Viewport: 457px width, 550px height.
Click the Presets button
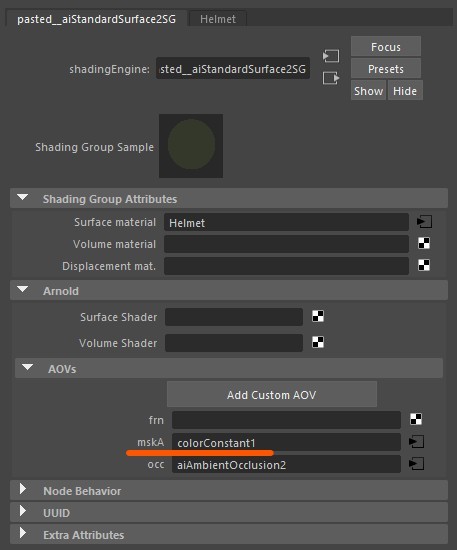pyautogui.click(x=386, y=69)
